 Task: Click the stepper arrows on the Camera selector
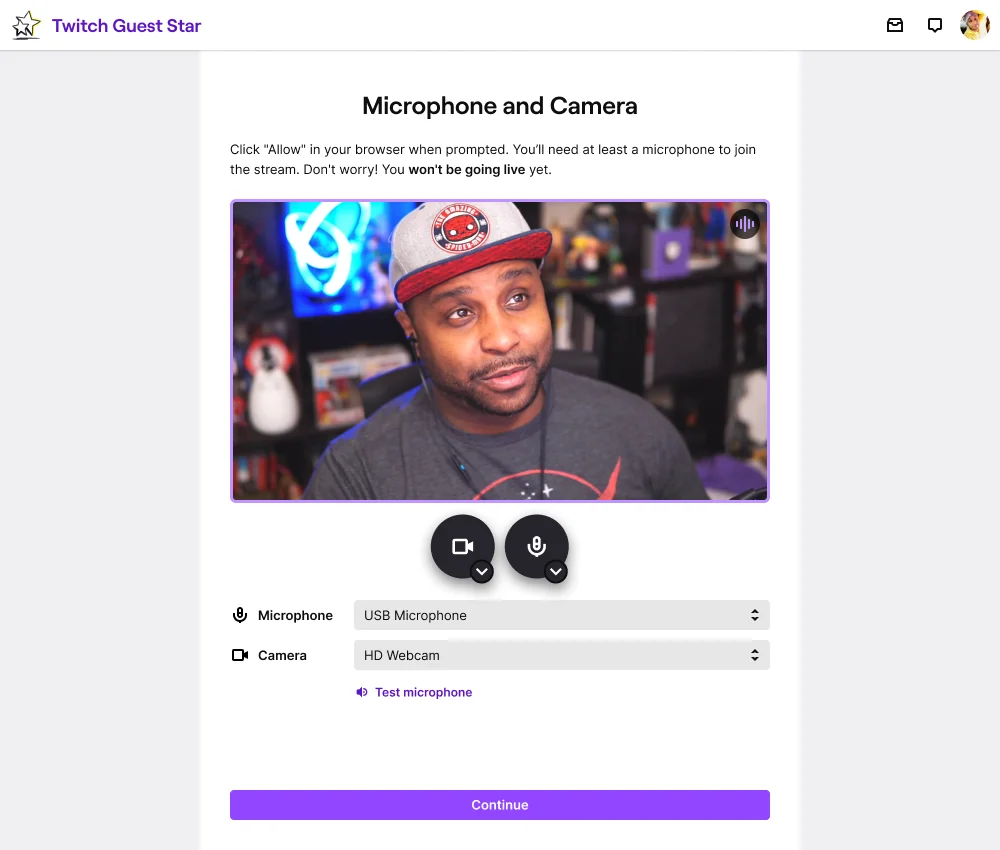point(755,655)
